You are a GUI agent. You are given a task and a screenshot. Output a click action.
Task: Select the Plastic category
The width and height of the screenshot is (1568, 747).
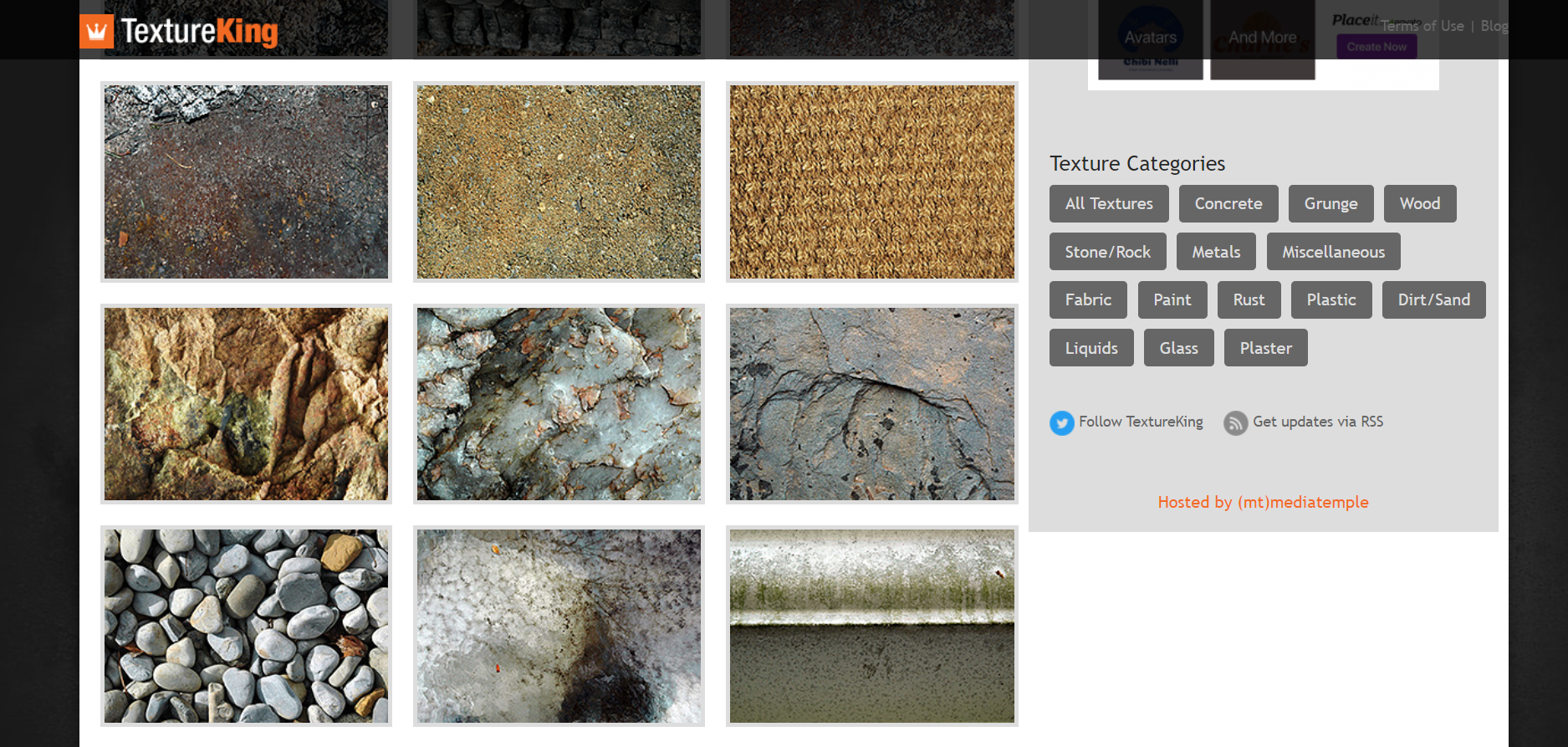[1331, 300]
